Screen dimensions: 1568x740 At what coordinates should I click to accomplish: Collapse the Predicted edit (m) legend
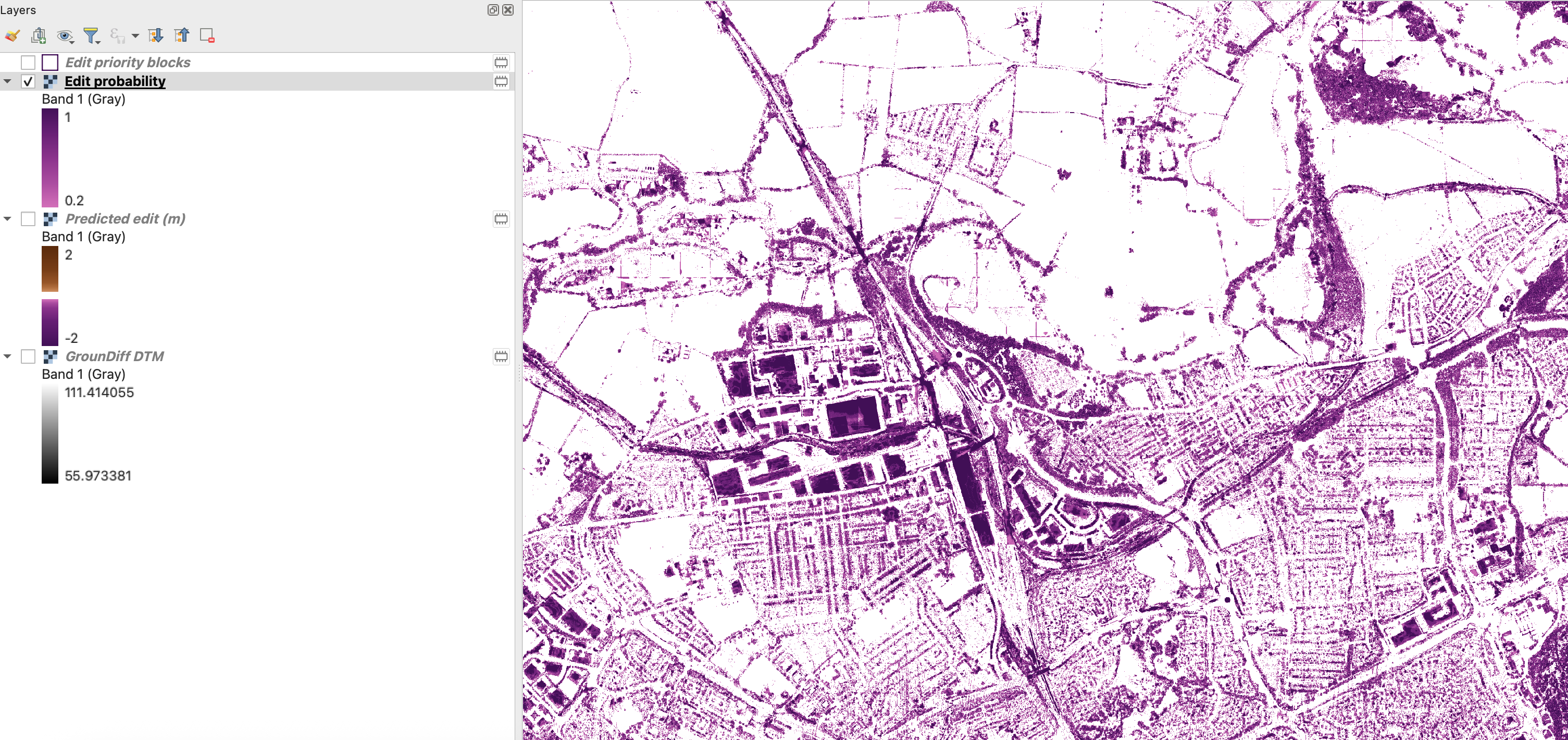[7, 219]
